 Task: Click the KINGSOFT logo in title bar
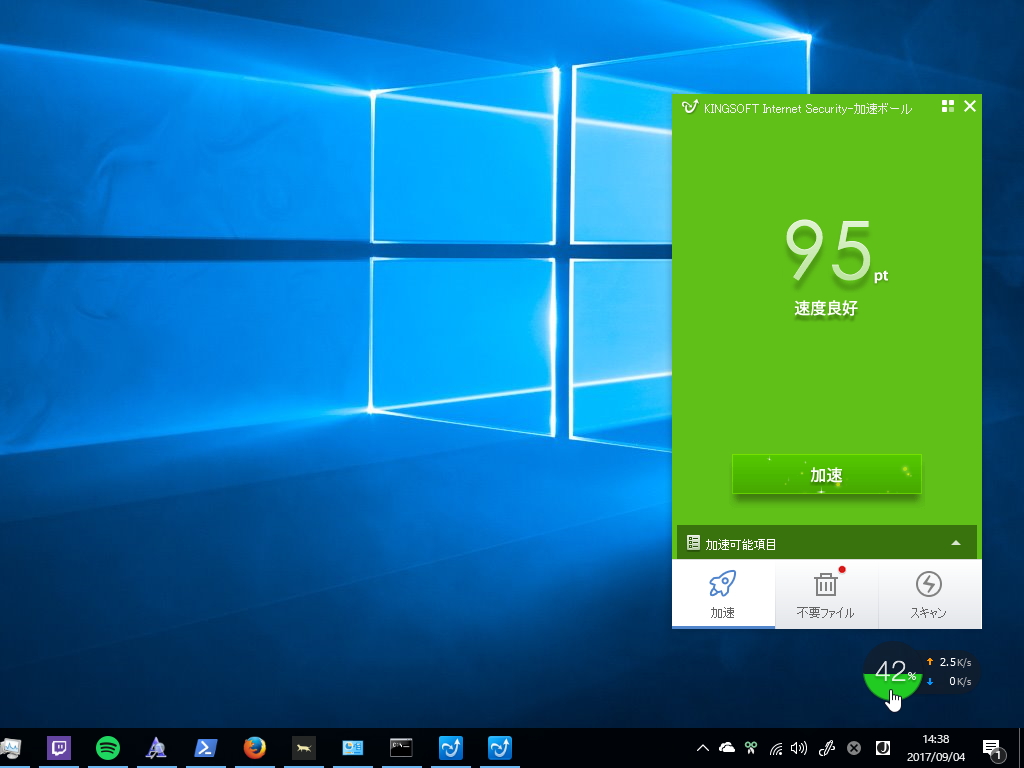[689, 107]
